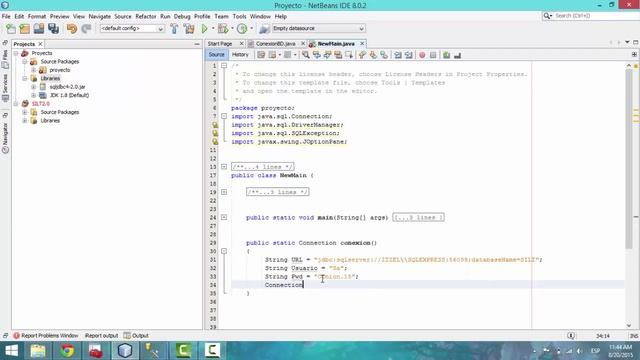Open the Refactor menu

[146, 16]
